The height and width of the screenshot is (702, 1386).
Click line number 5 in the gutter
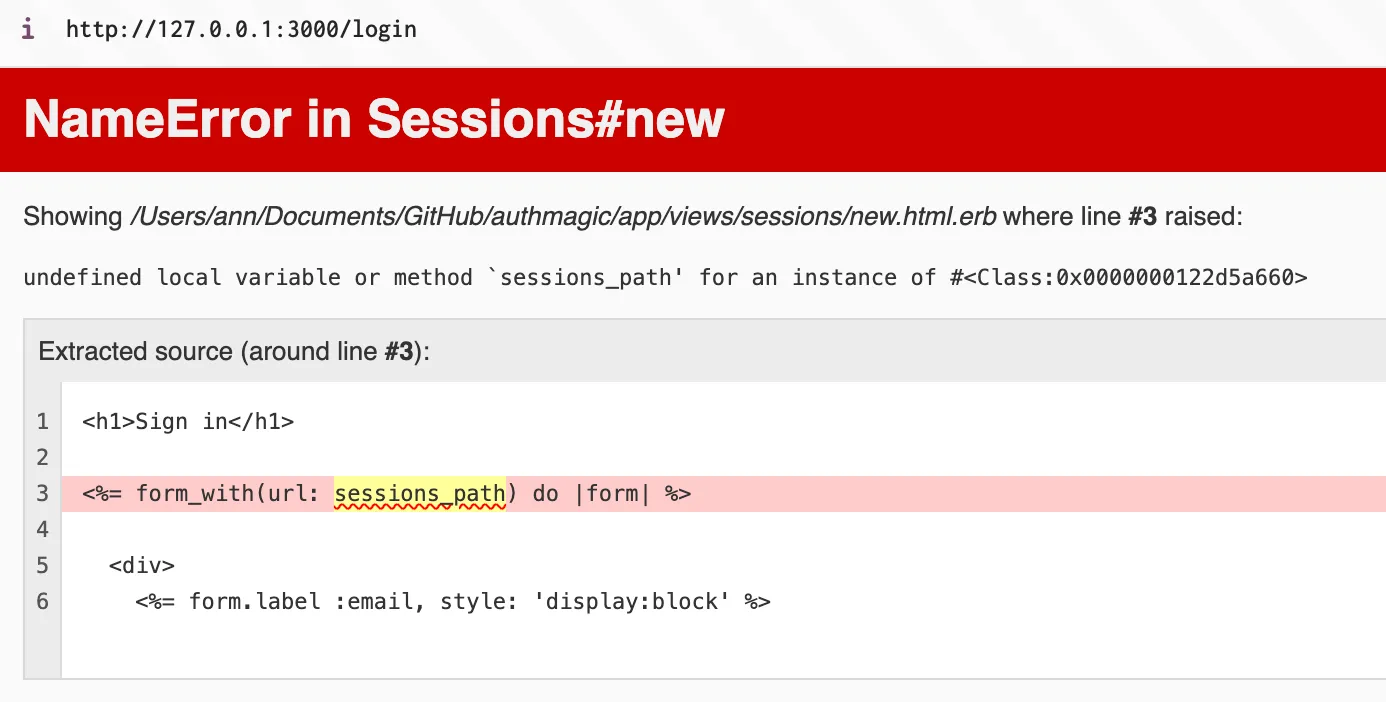(42, 565)
